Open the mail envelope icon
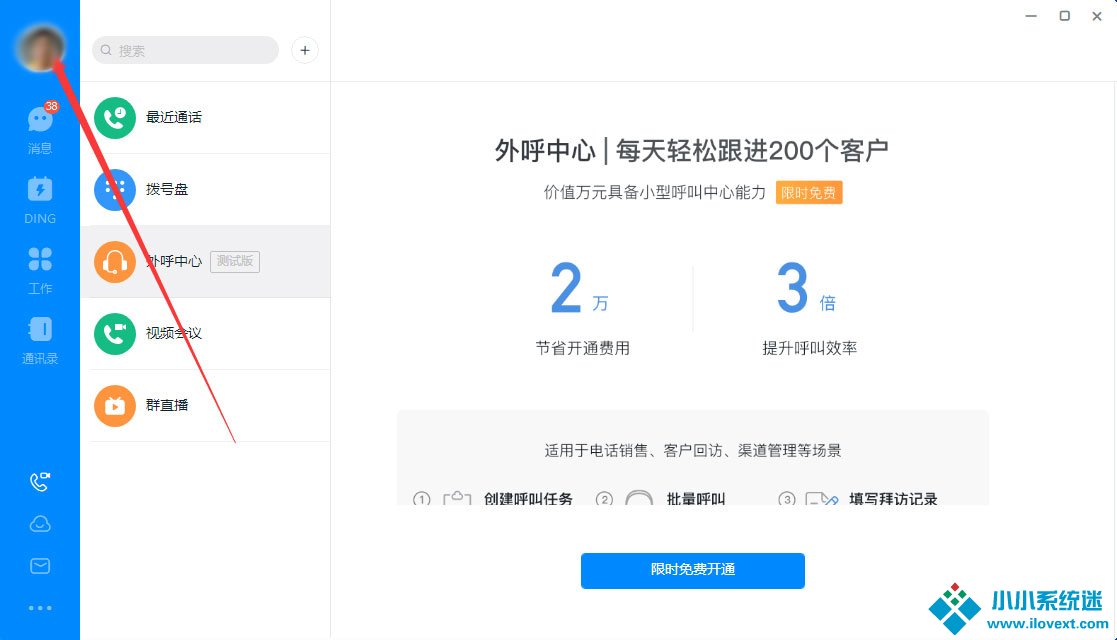Screen dimensions: 1117x640 point(40,566)
